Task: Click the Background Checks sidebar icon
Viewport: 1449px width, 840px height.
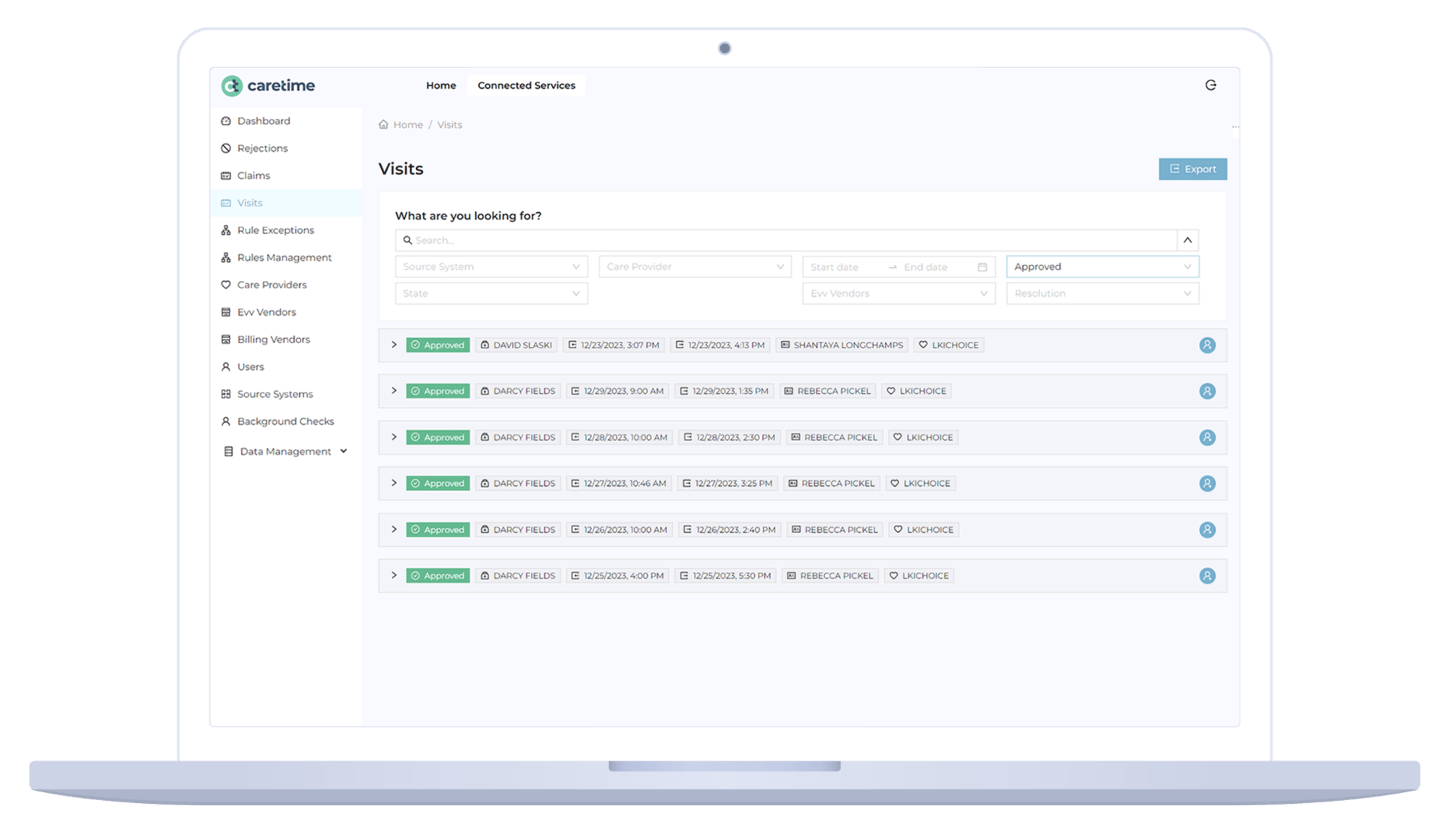Action: [x=226, y=421]
